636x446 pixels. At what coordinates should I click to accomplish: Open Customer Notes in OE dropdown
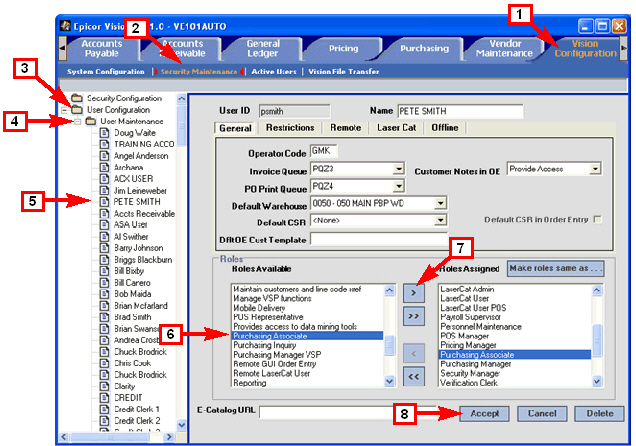point(595,169)
